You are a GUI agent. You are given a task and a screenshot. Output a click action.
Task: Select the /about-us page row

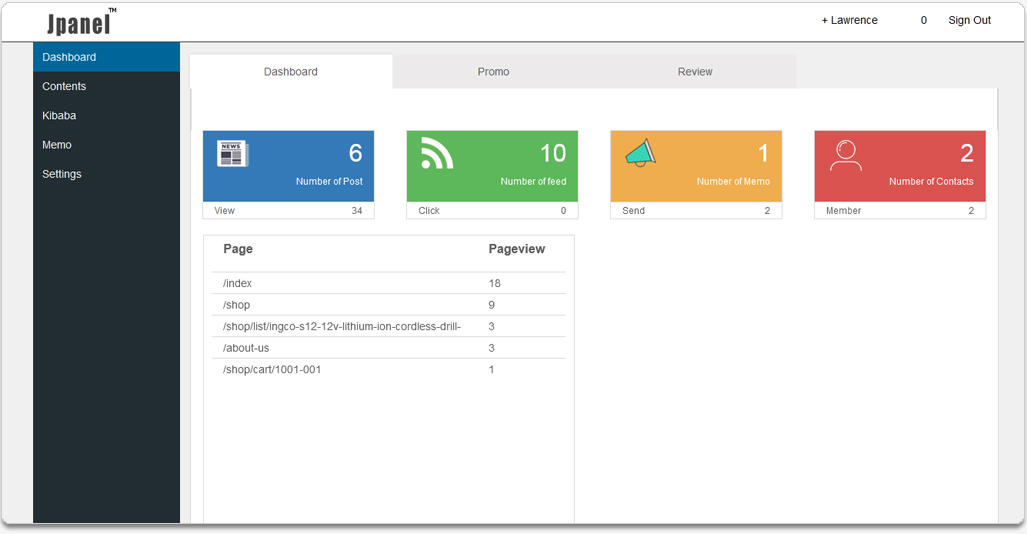click(388, 348)
